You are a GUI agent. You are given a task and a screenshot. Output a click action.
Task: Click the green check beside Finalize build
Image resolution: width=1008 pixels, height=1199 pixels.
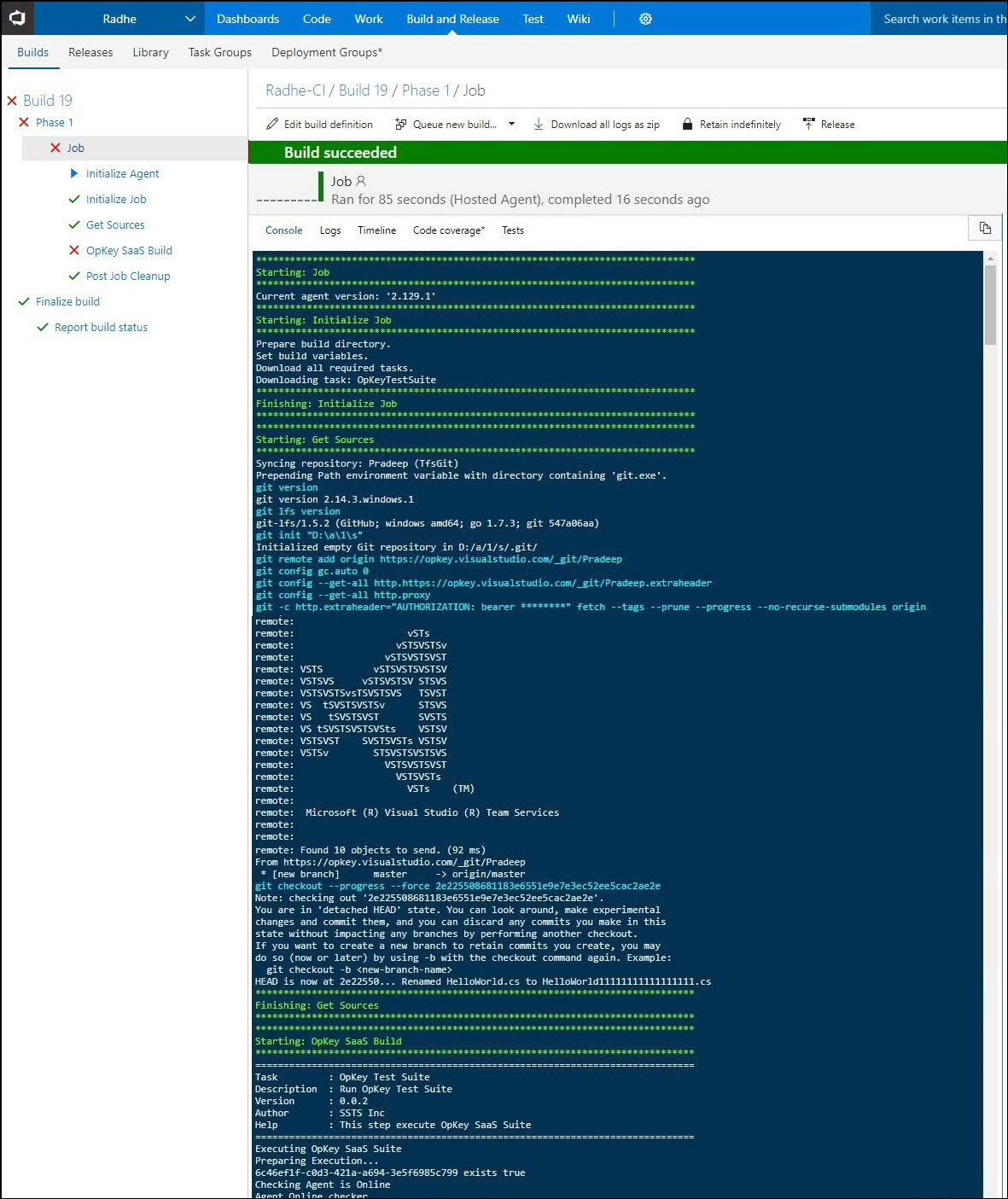click(x=24, y=301)
